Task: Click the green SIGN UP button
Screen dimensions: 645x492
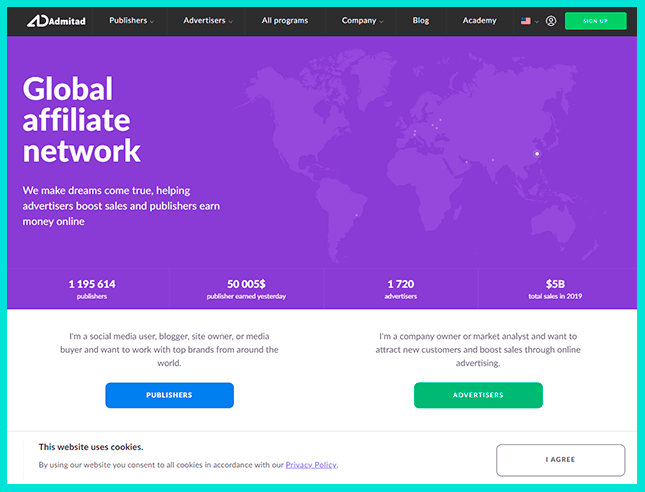Action: (596, 21)
